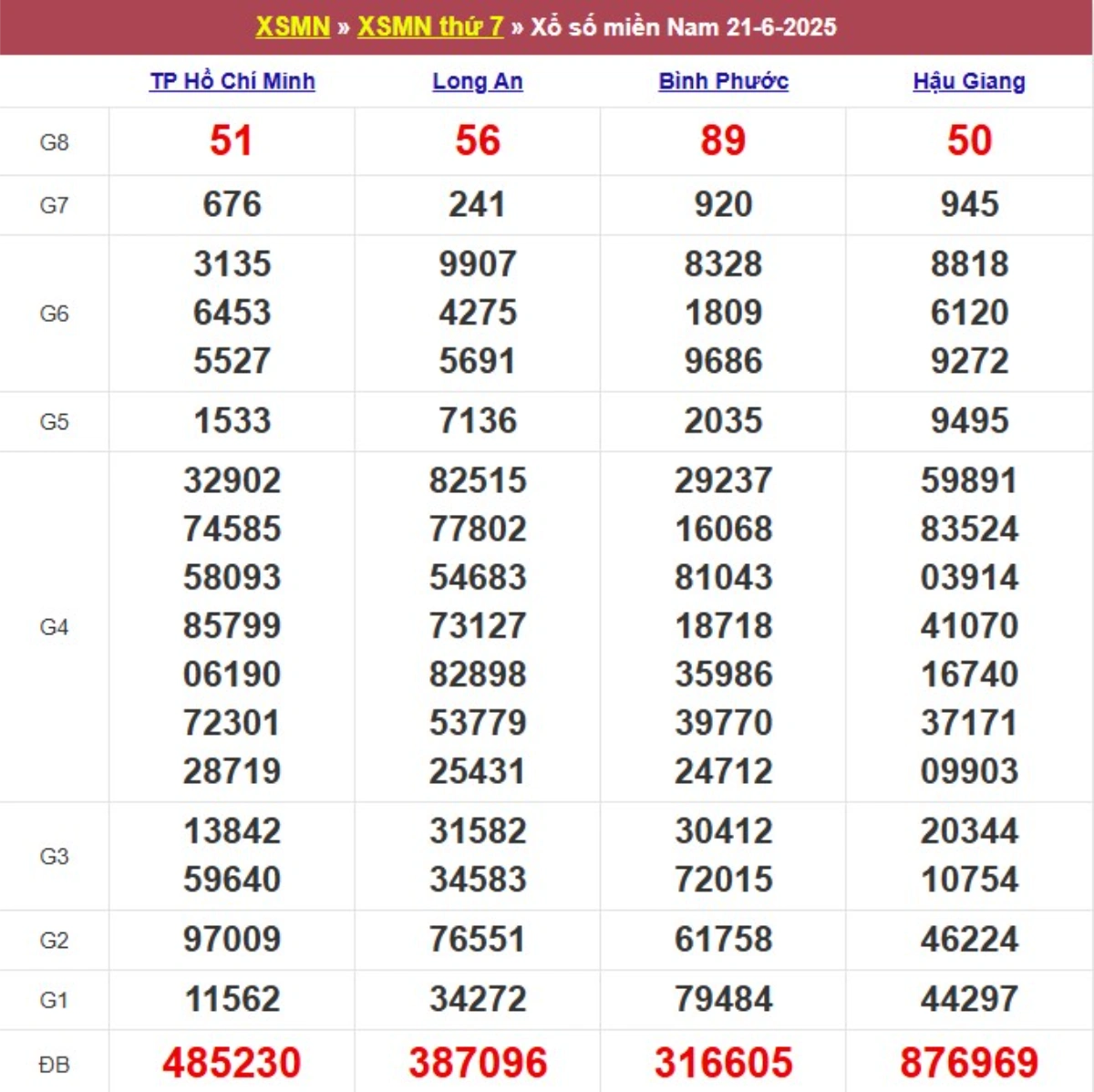This screenshot has height=1092, width=1094.
Task: Click G6 number 9686
Action: pyautogui.click(x=724, y=361)
